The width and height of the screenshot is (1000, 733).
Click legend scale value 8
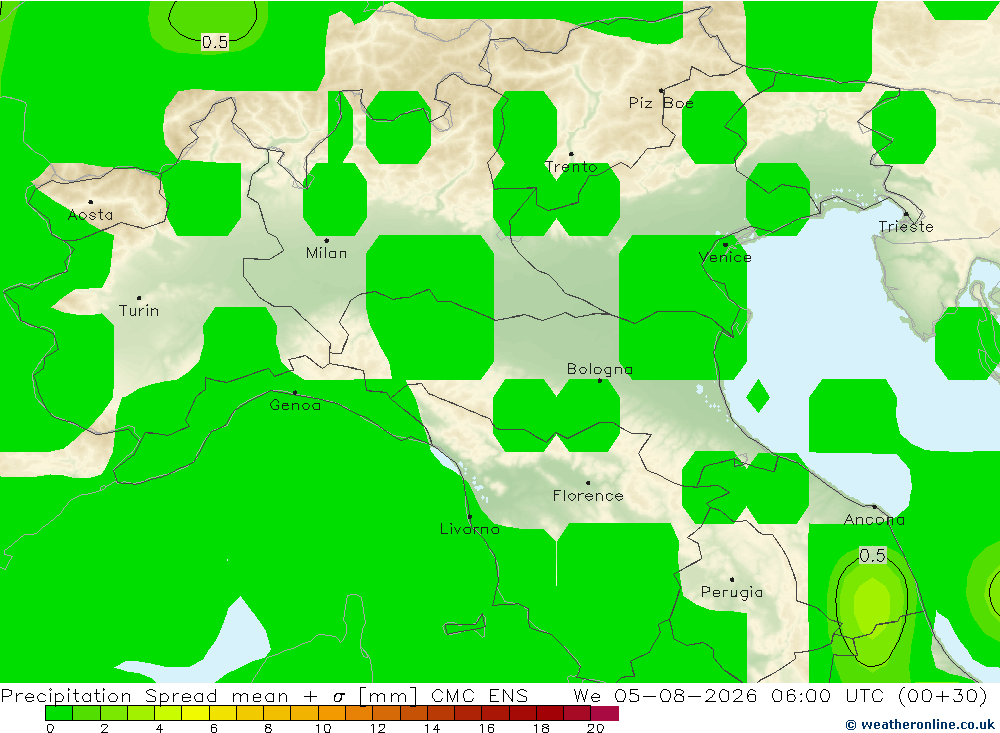coord(268,728)
